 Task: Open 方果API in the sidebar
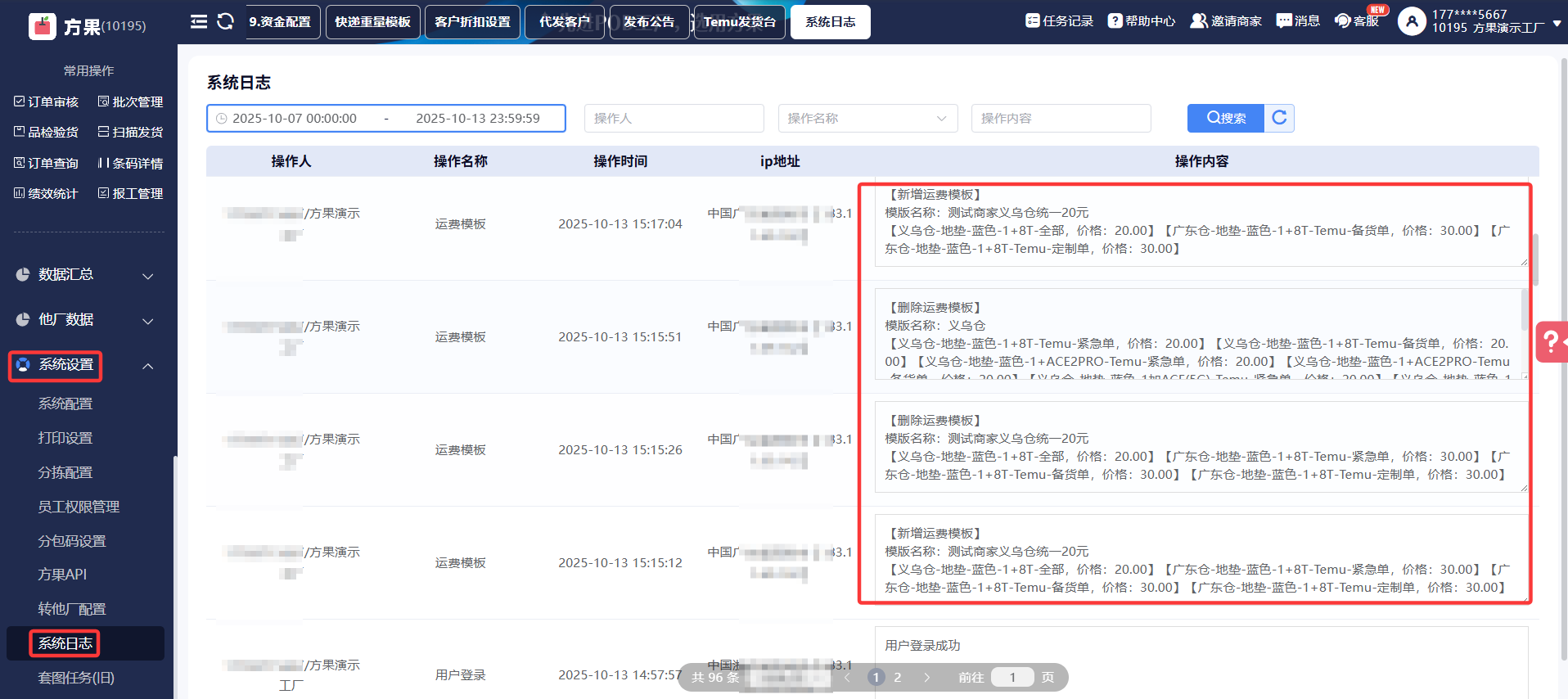[62, 575]
